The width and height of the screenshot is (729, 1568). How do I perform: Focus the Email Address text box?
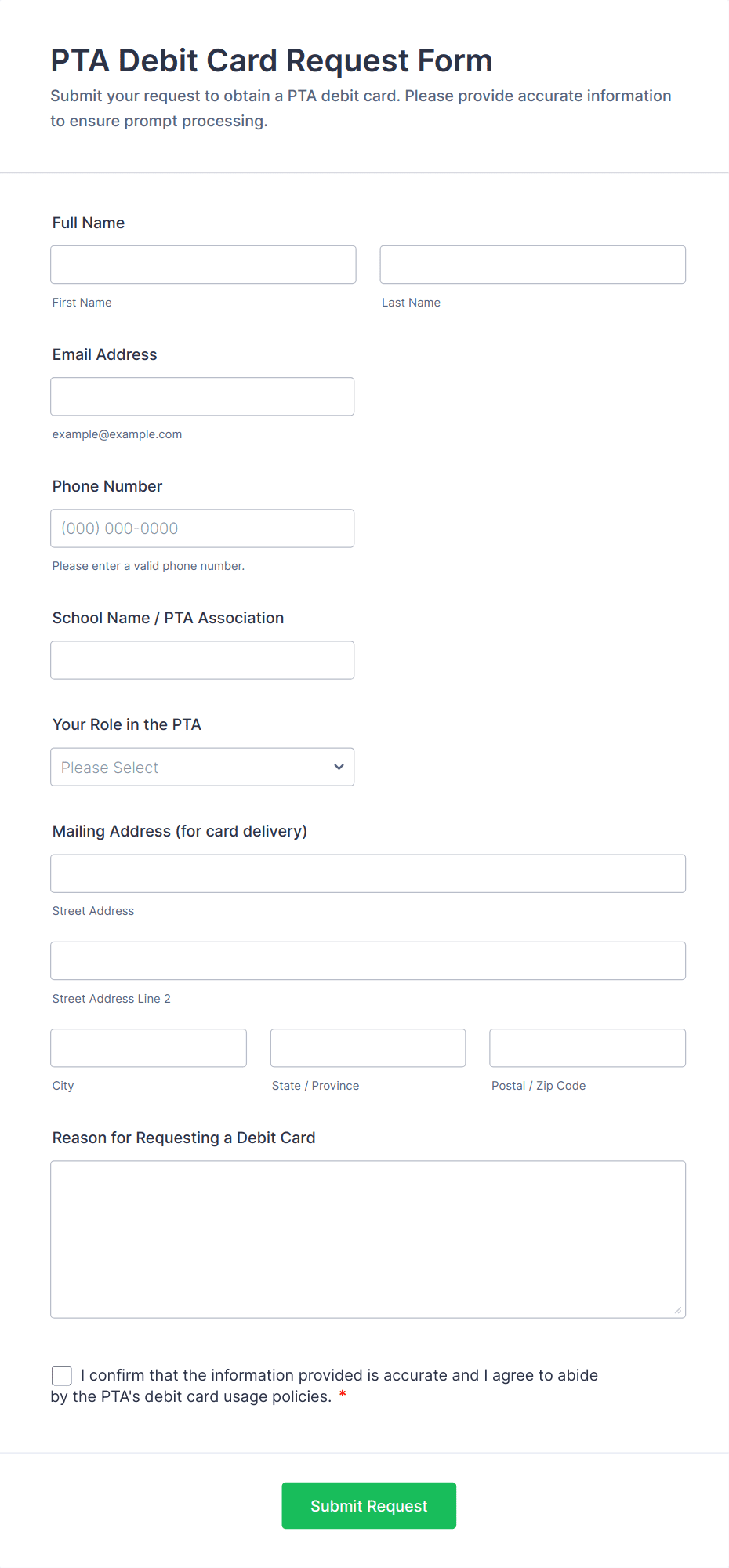[202, 397]
